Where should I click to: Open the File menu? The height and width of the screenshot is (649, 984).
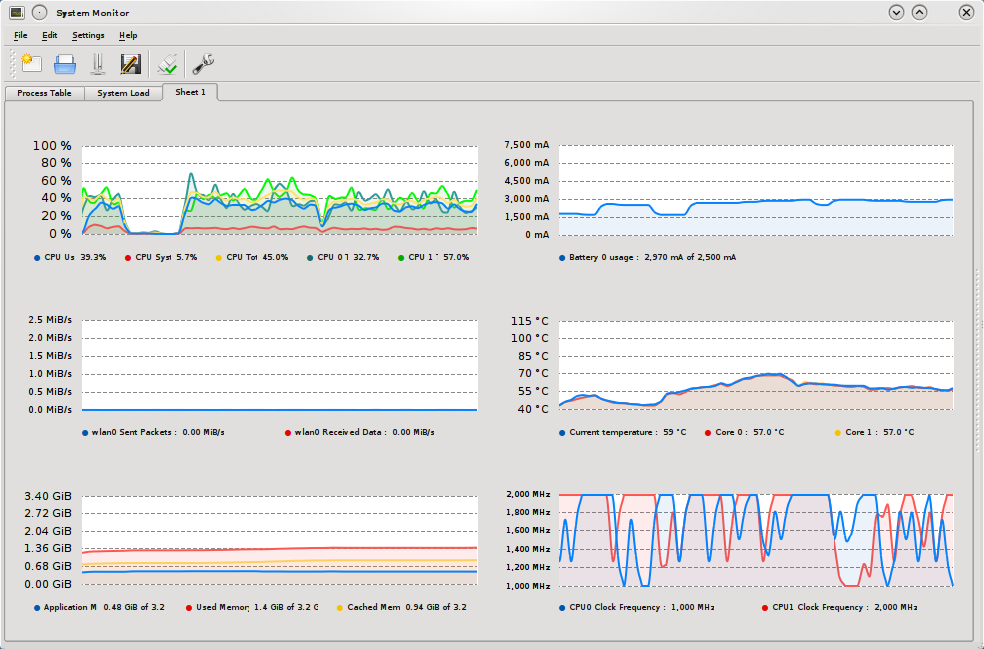[x=21, y=35]
